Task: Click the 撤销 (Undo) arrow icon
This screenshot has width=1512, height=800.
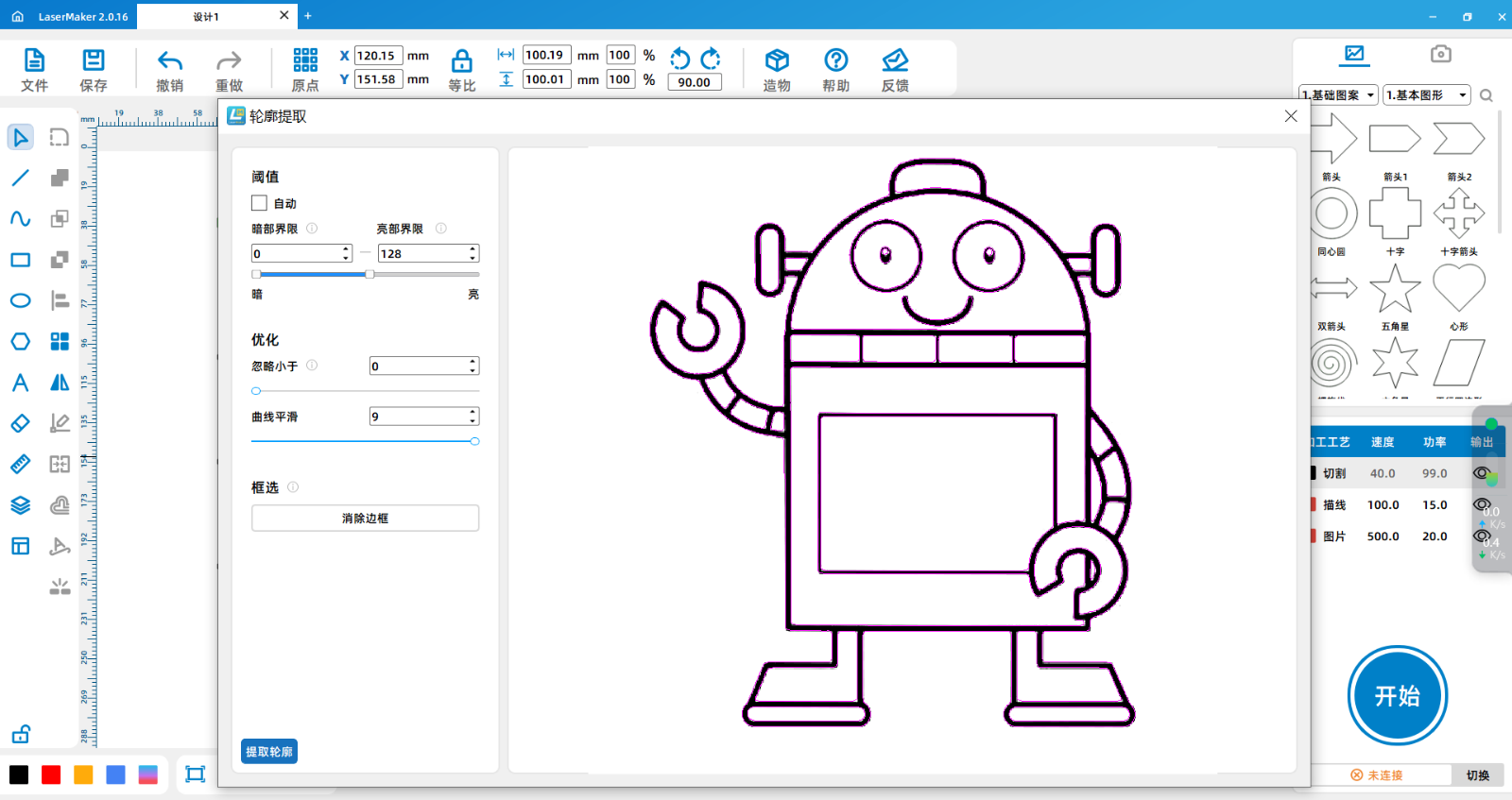Action: coord(170,61)
